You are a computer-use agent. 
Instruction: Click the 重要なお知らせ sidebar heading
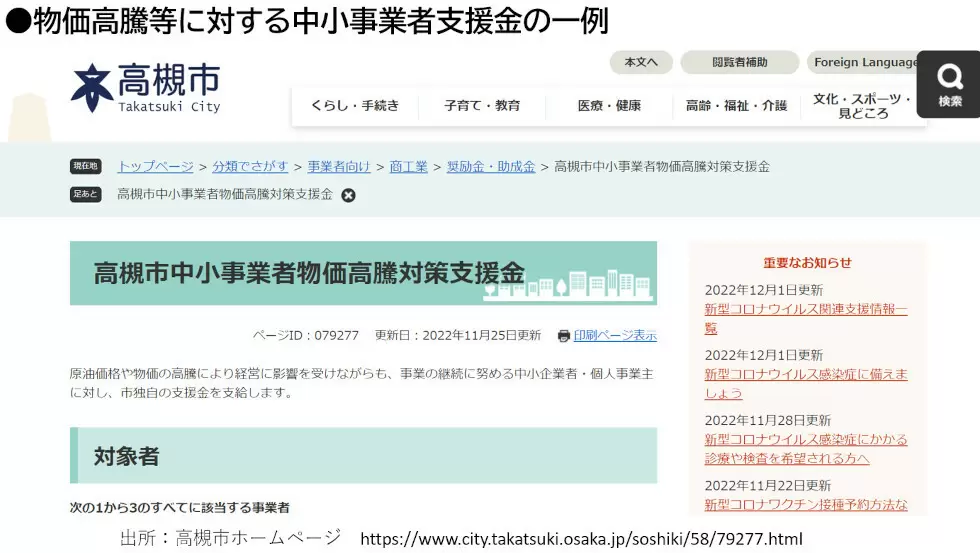(x=808, y=263)
